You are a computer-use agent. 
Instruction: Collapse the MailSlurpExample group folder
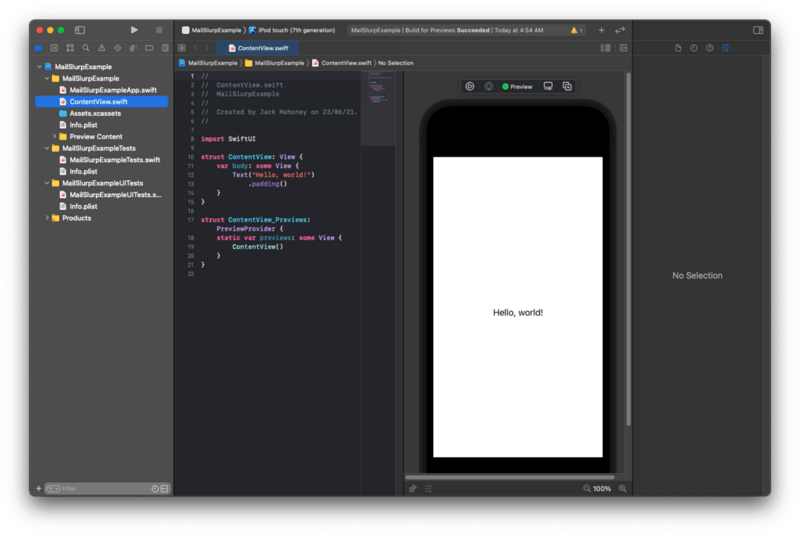coord(47,79)
